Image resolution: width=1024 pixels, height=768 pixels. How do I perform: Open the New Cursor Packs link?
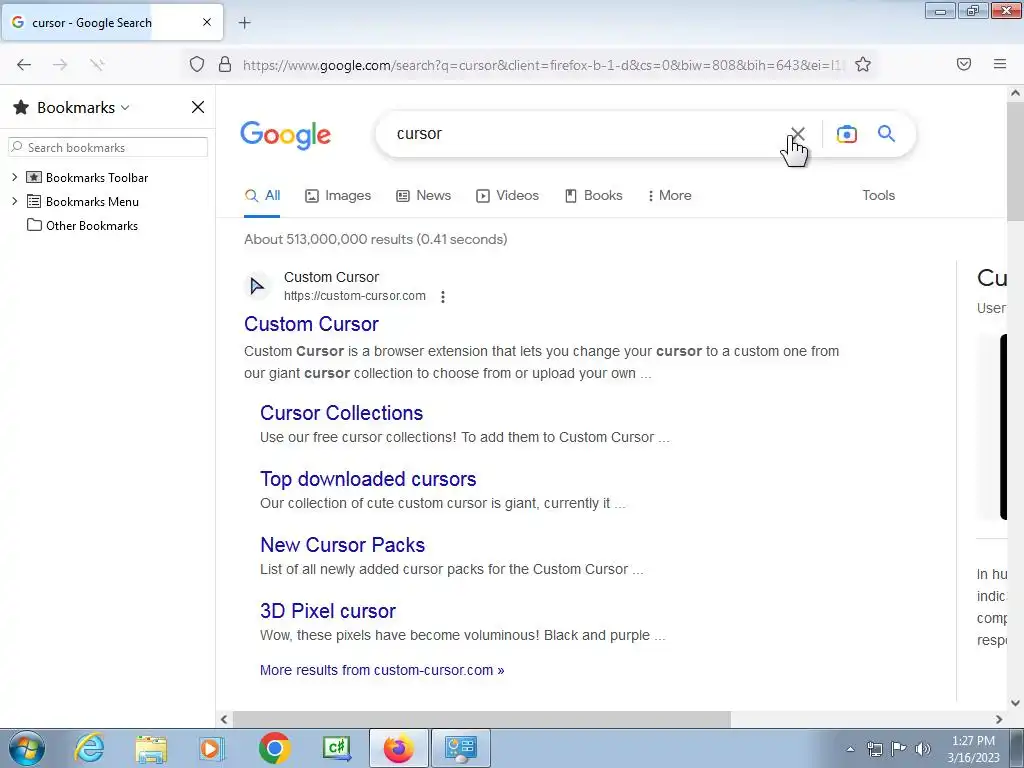343,545
